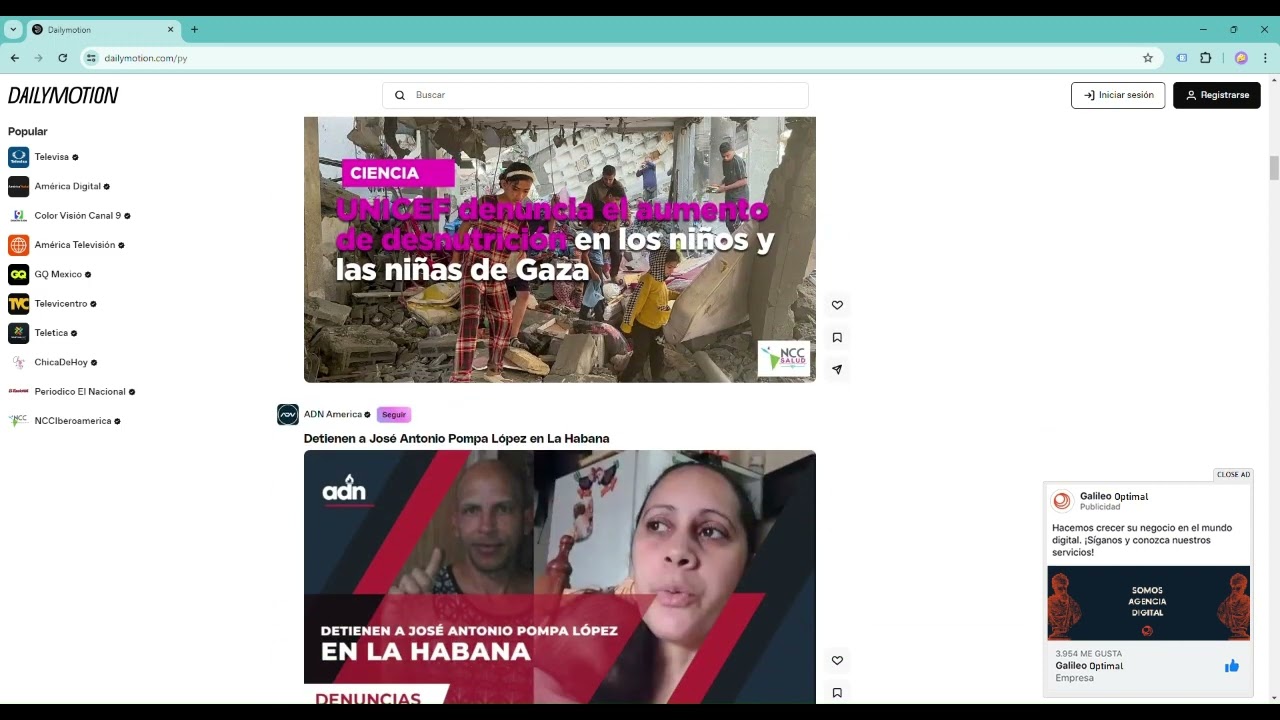Open Color Visión Canal 9 channel link
The height and width of the screenshot is (720, 1280).
pos(78,215)
